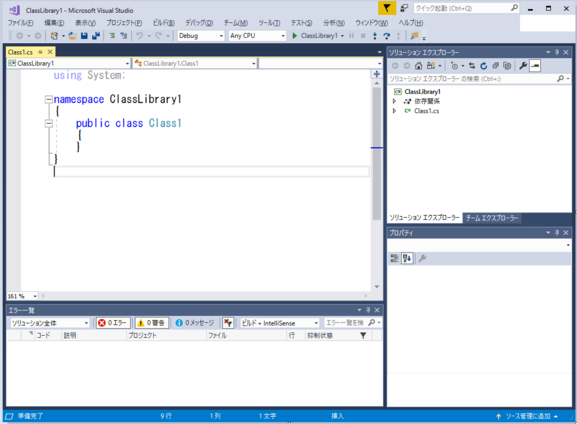577x424 pixels.
Task: Toggle Preview Selected Items in Solution Explorer
Action: (x=535, y=66)
